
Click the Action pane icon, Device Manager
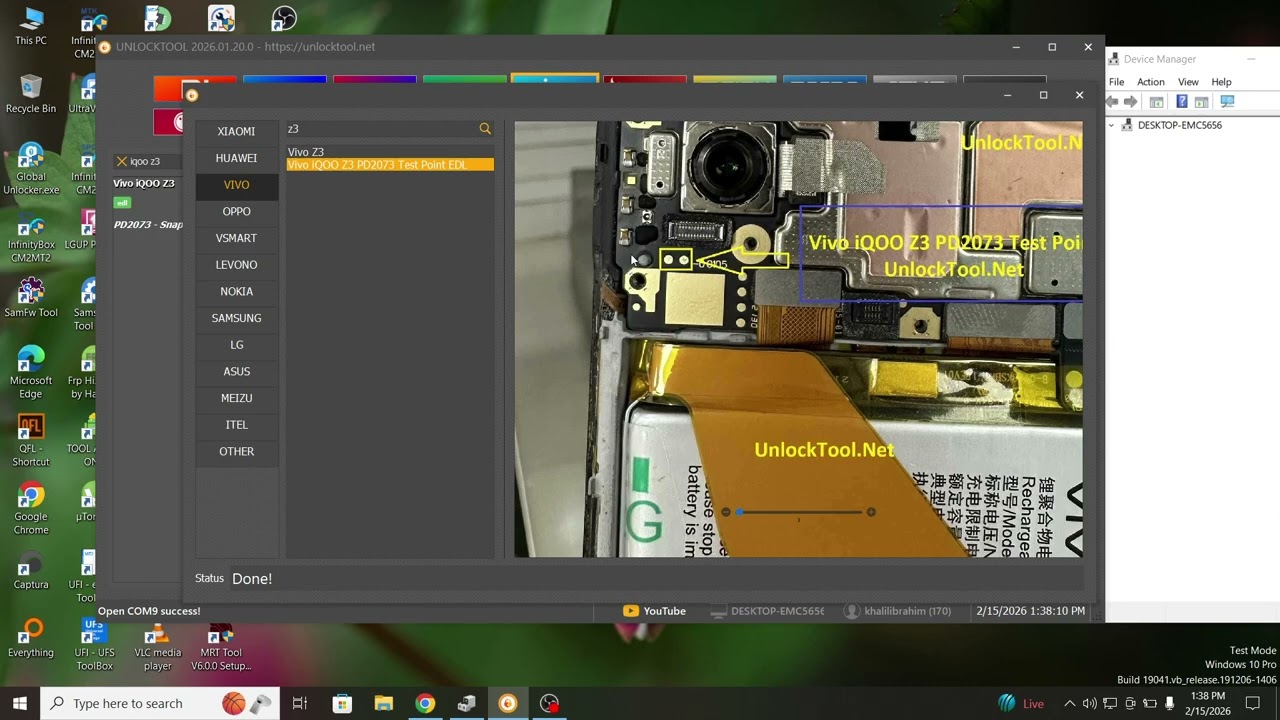tap(1201, 102)
